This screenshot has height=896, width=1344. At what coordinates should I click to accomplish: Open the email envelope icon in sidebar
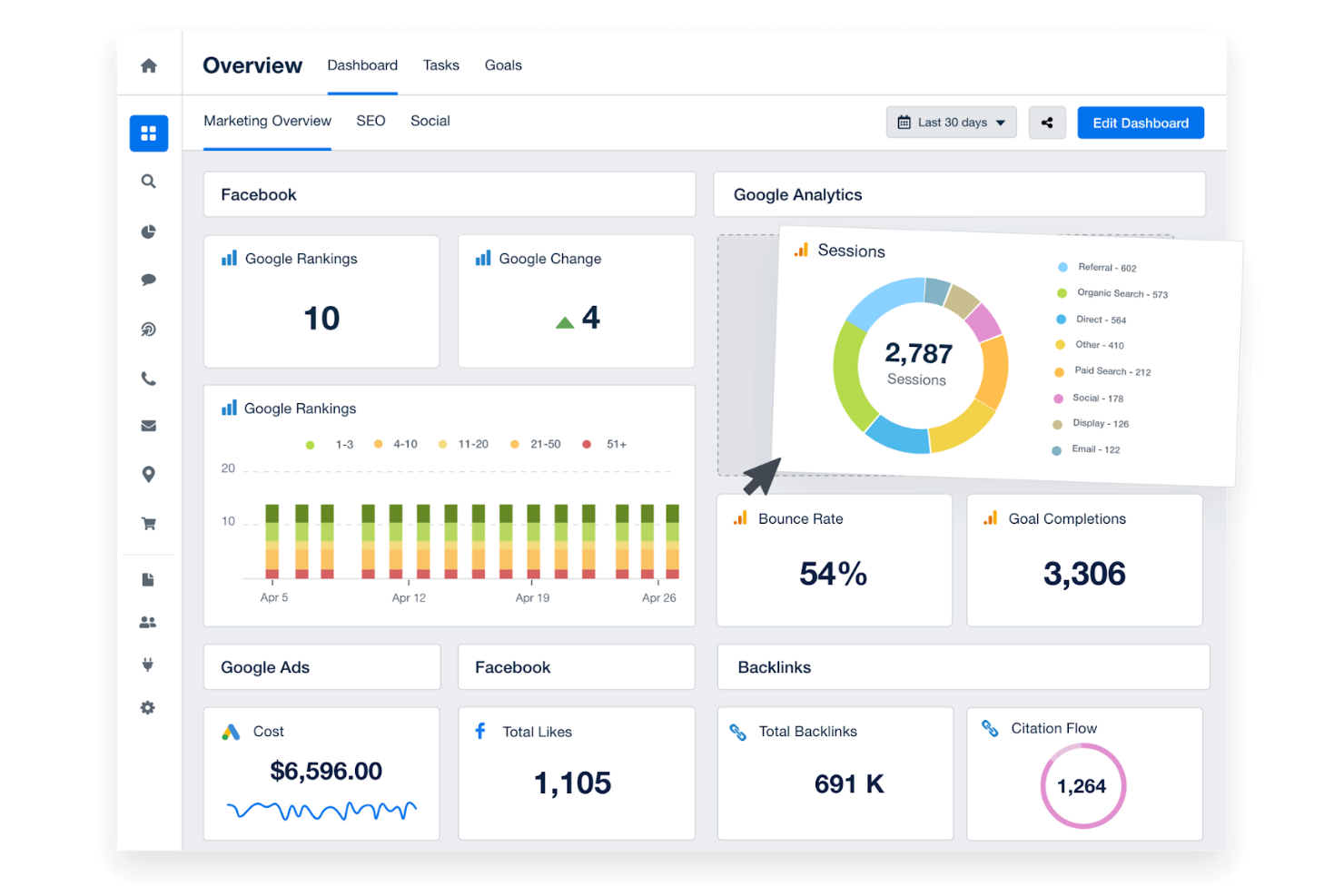[149, 426]
